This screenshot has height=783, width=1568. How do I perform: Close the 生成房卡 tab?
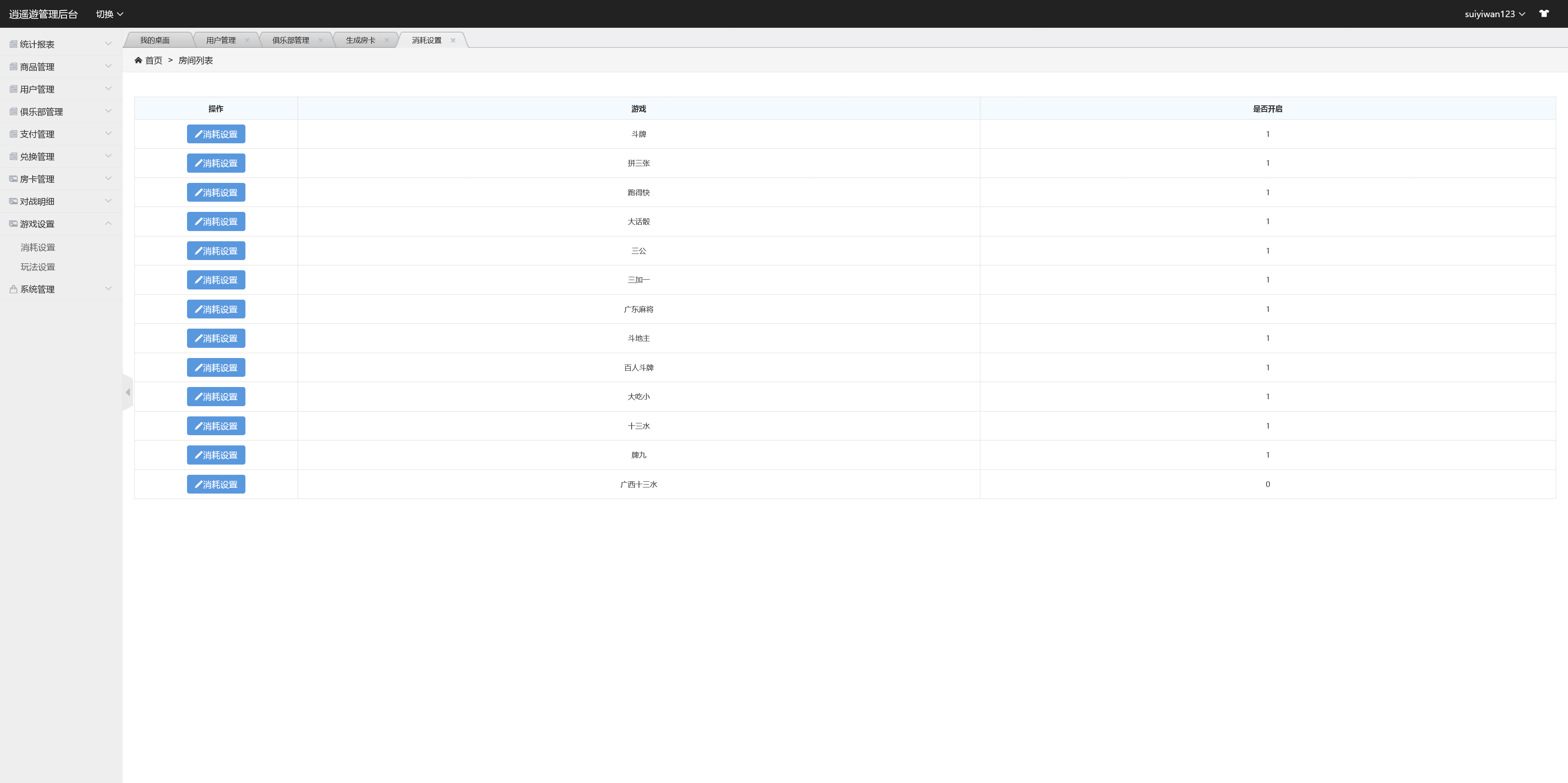[387, 40]
